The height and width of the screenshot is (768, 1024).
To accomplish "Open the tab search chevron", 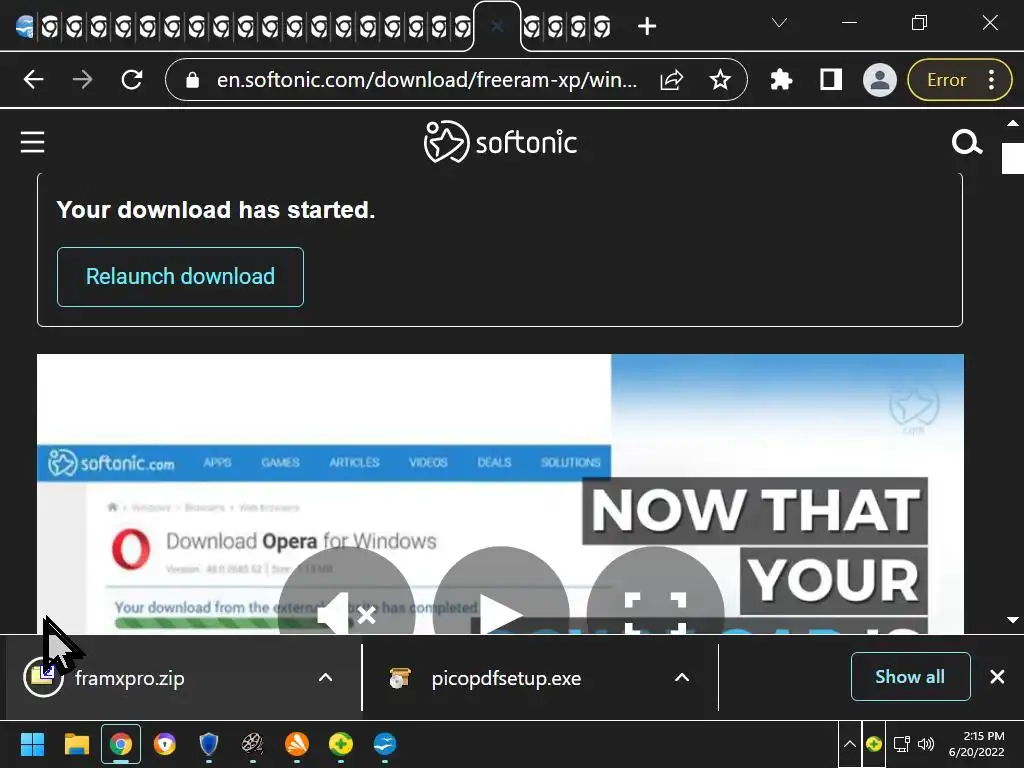I will tap(779, 23).
